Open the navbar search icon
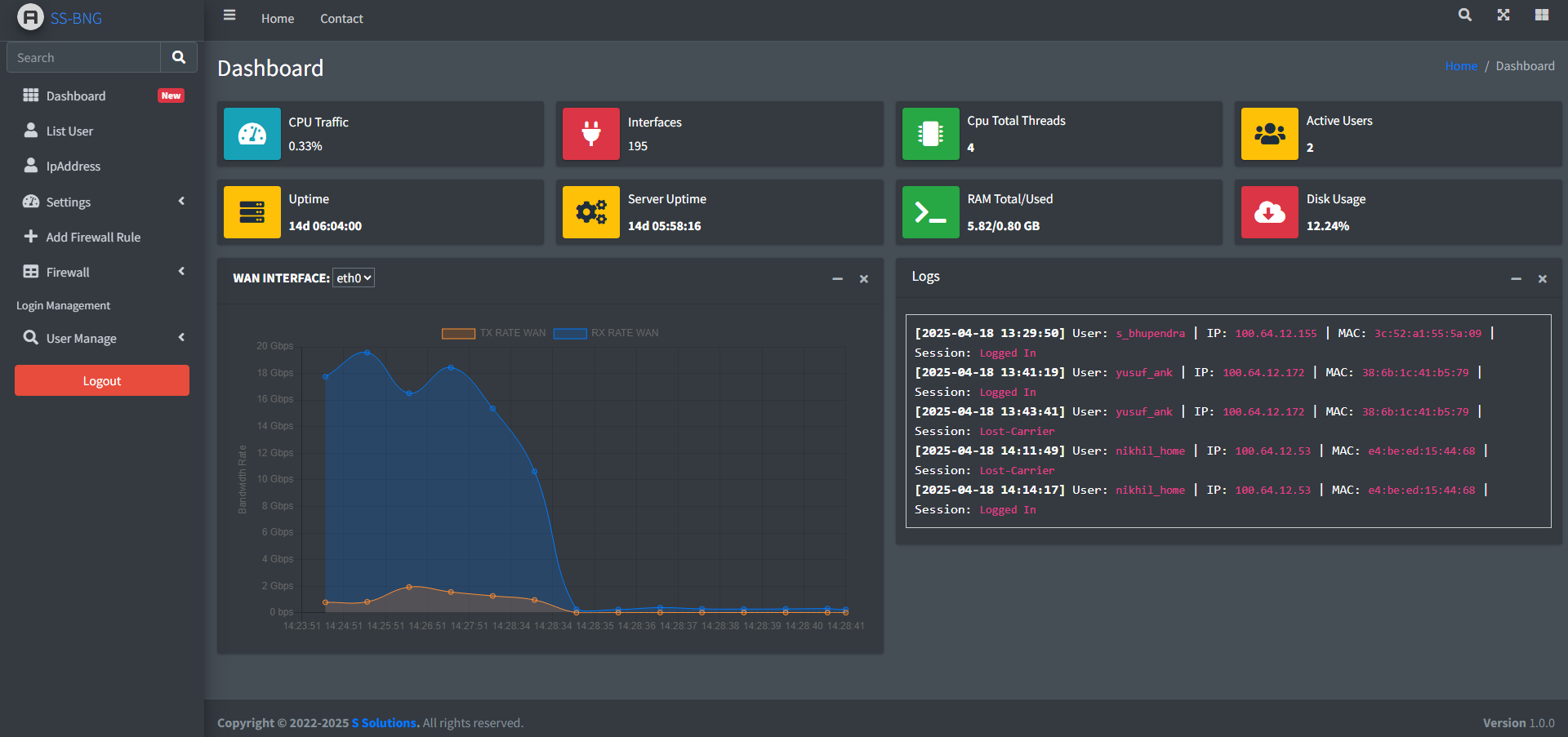The height and width of the screenshot is (737, 1568). coord(1465,15)
